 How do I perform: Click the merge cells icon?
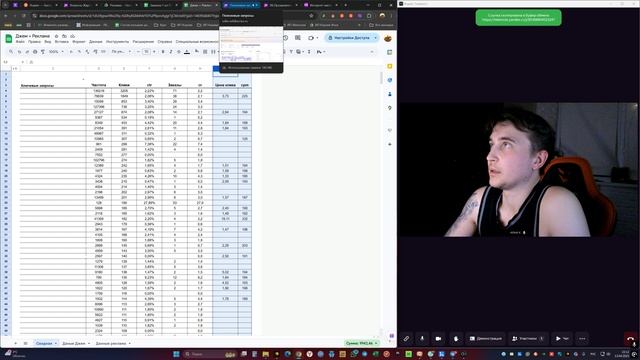pyautogui.click(x=213, y=52)
